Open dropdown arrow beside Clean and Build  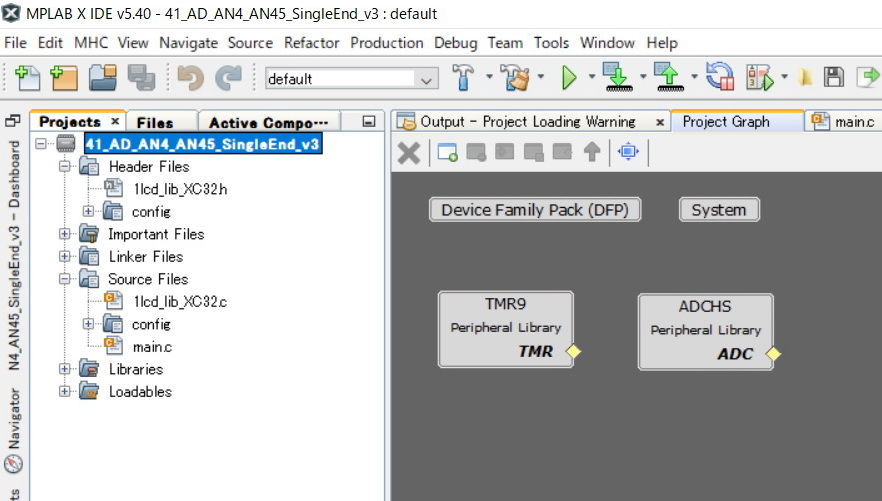[x=541, y=77]
